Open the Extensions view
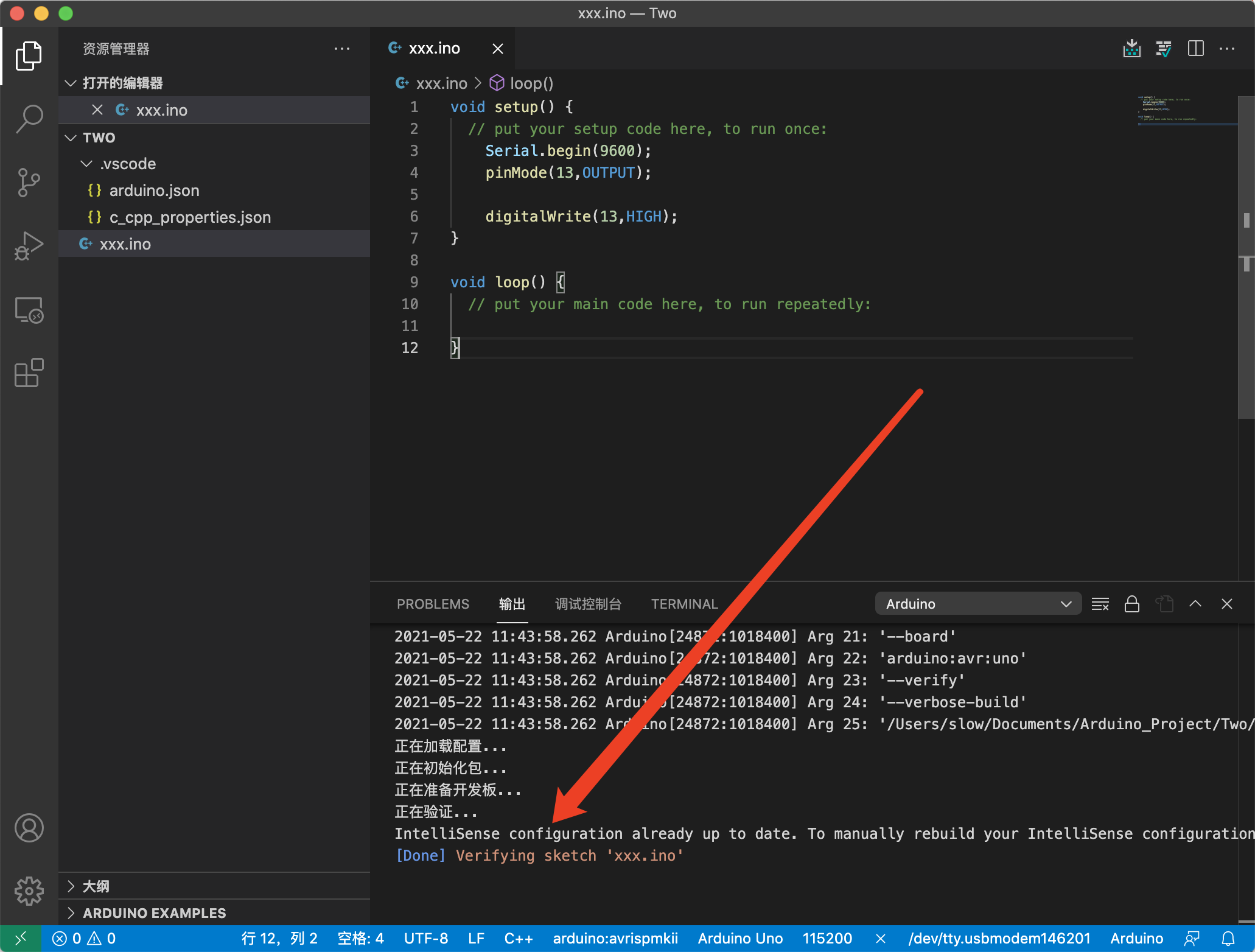 coord(29,373)
